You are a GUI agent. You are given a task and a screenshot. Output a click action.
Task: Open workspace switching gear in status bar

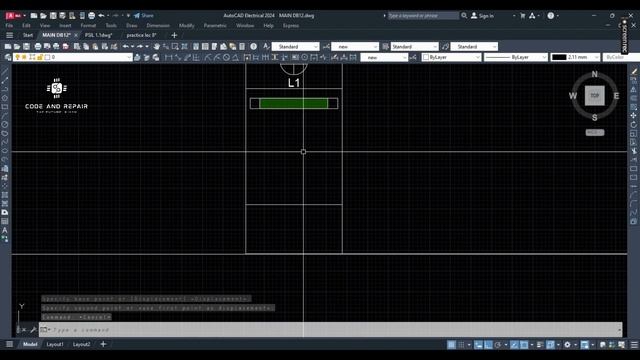567,345
